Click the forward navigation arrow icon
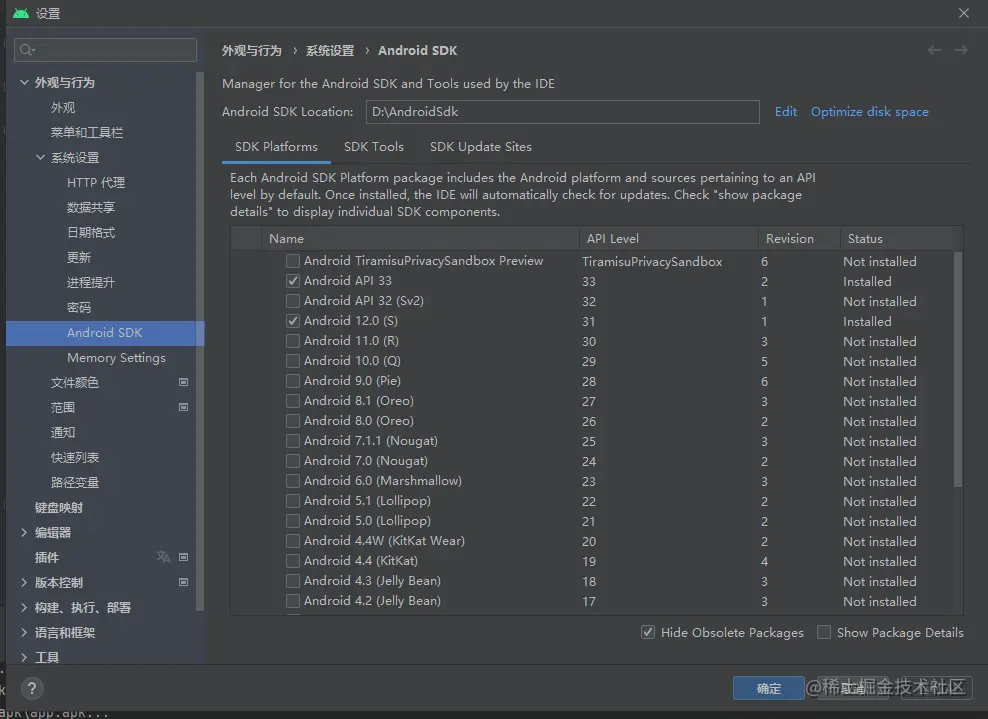 point(961,50)
